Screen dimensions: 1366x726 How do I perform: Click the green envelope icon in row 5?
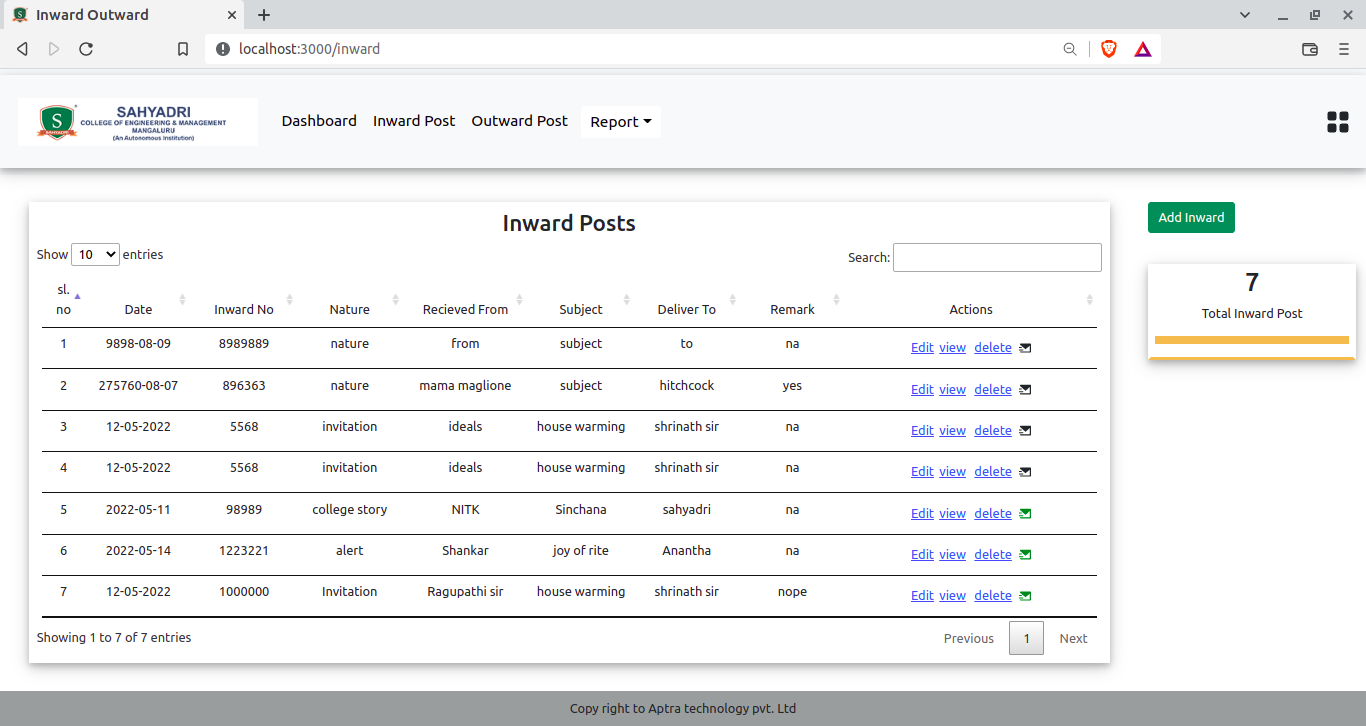1025,514
